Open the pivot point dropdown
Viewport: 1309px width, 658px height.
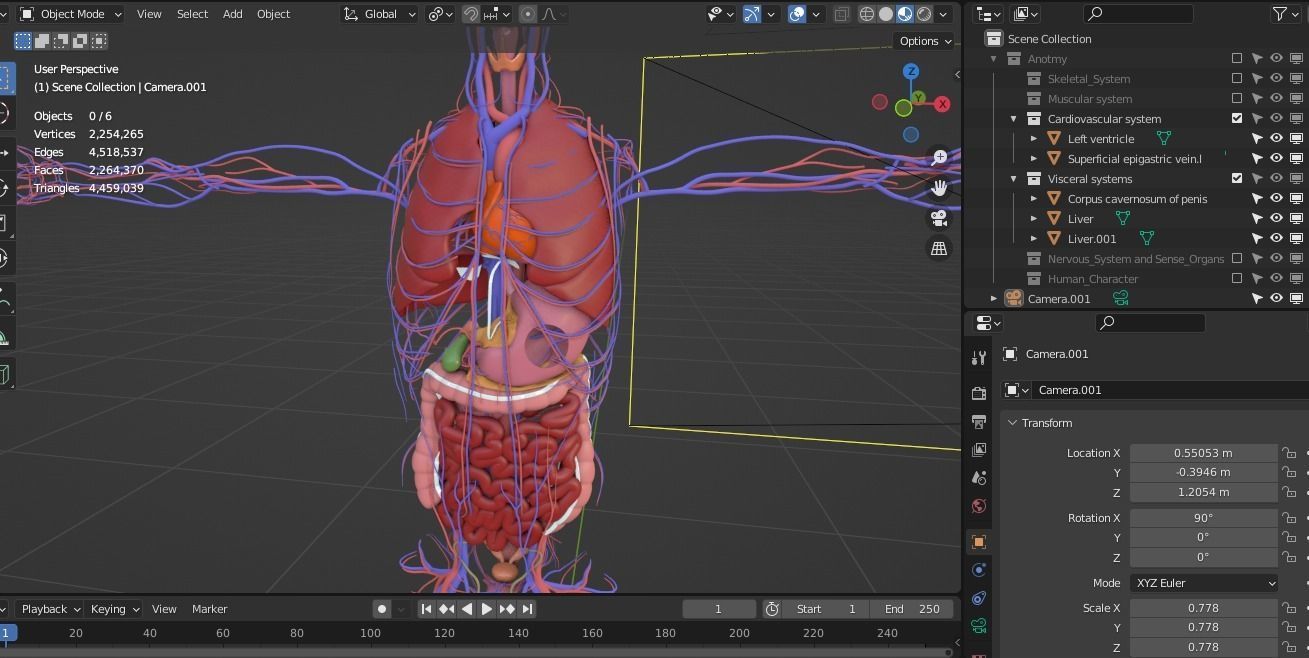(x=440, y=14)
